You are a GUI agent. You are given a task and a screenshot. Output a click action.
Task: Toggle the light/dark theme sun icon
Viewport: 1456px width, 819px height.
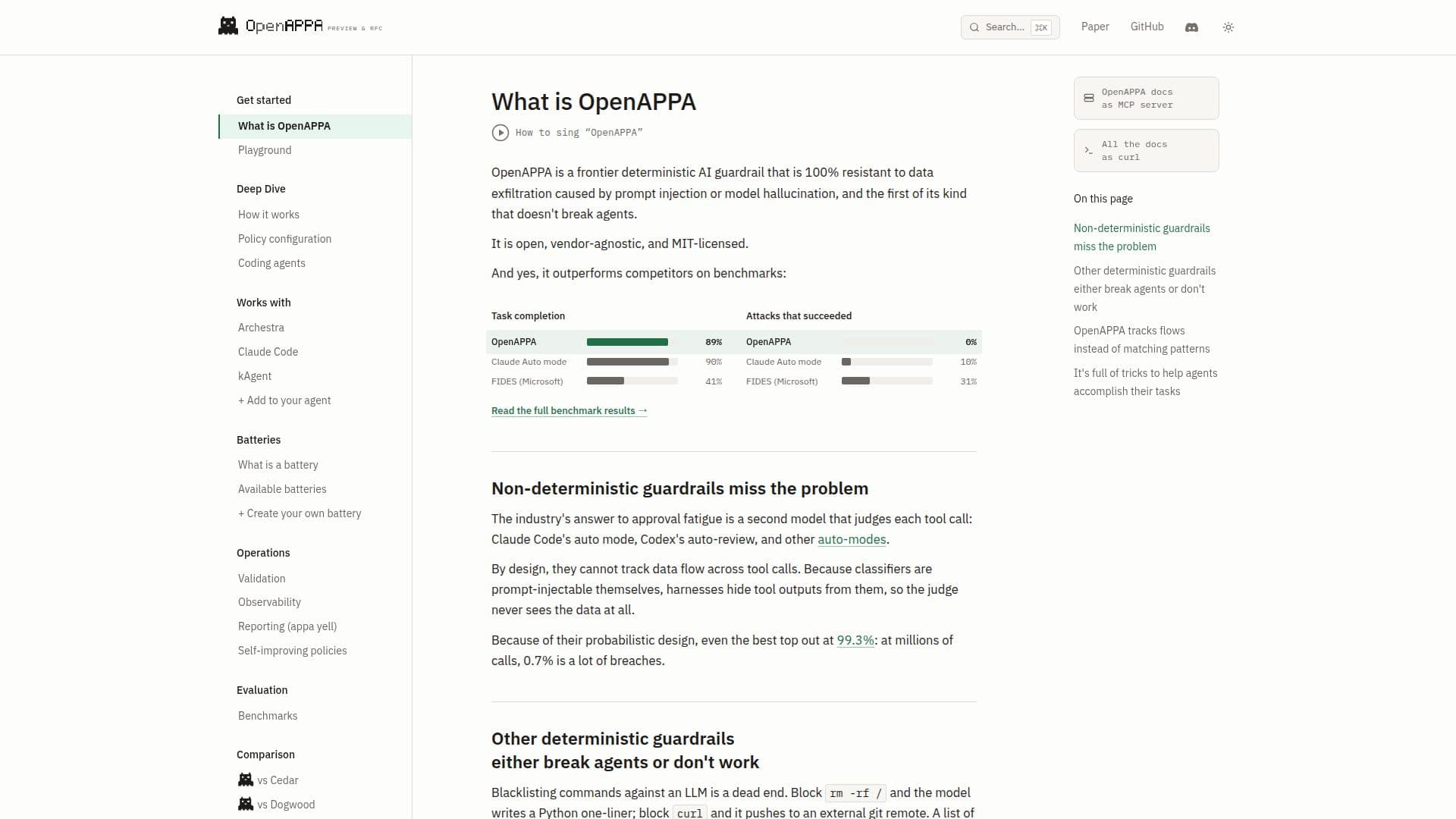point(1228,27)
